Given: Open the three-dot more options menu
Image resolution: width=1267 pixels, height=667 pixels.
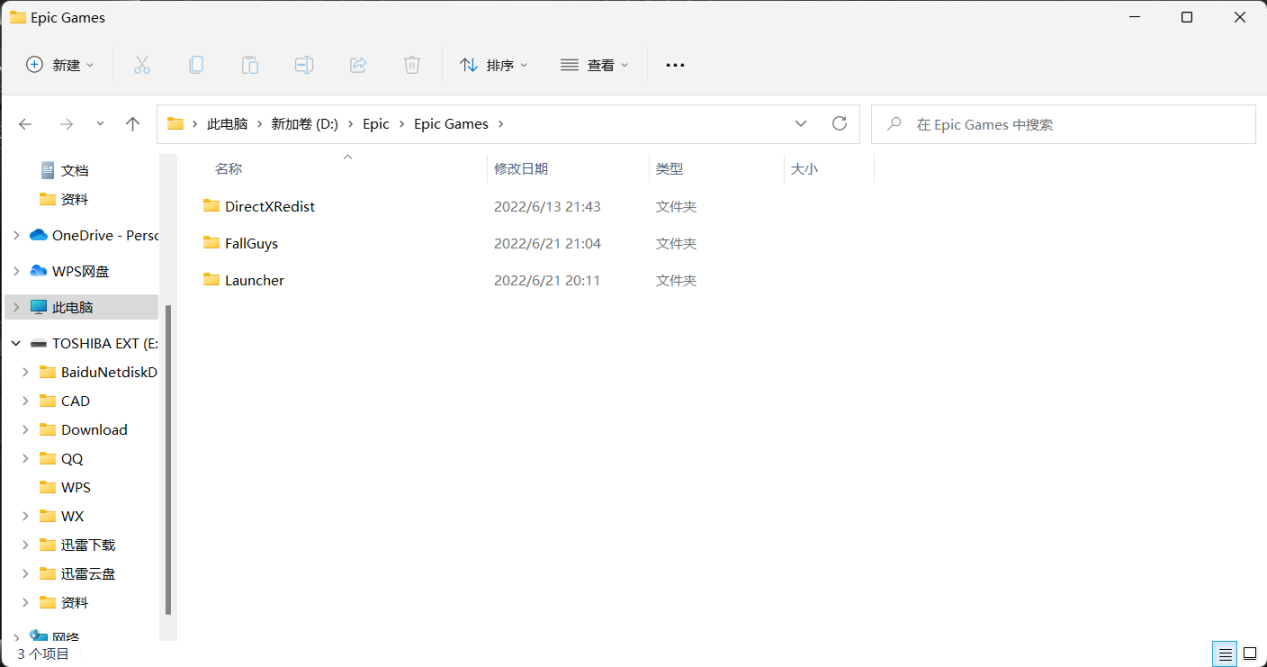Looking at the screenshot, I should click(x=675, y=65).
